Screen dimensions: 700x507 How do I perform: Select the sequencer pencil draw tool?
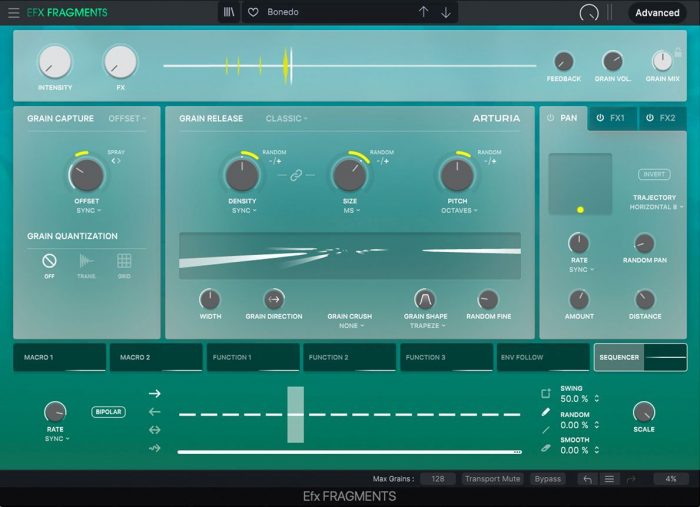tap(546, 412)
